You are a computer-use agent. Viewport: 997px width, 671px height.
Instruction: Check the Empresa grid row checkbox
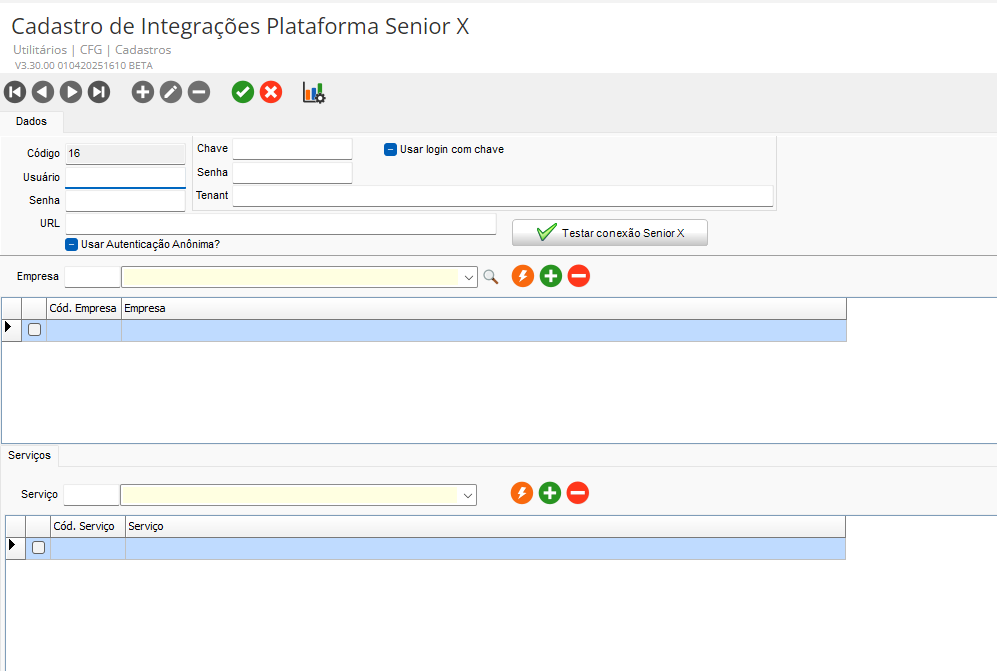(34, 330)
